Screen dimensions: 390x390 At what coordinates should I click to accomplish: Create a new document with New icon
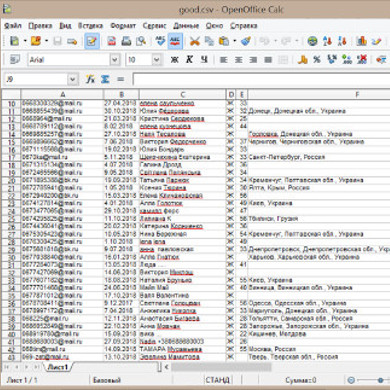click(14, 41)
